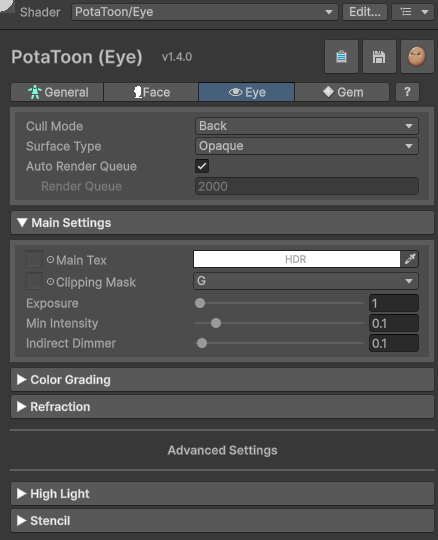Open the material options list menu icon
Screen dimensions: 438x540
click(413, 12)
